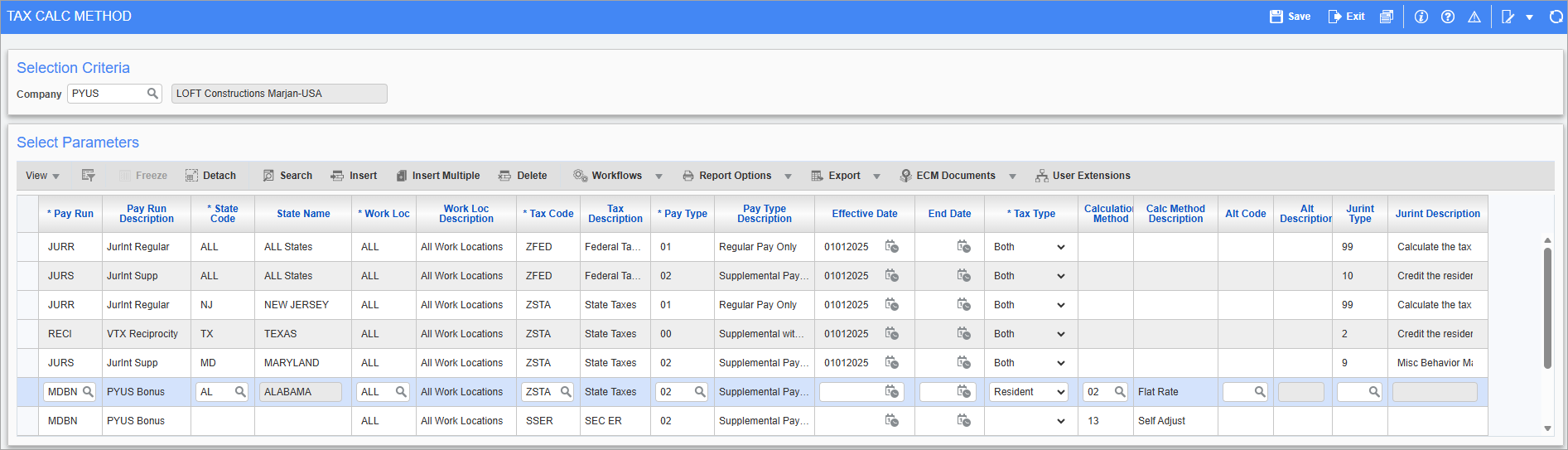Sort by the Jurint Description column header

point(1437,214)
